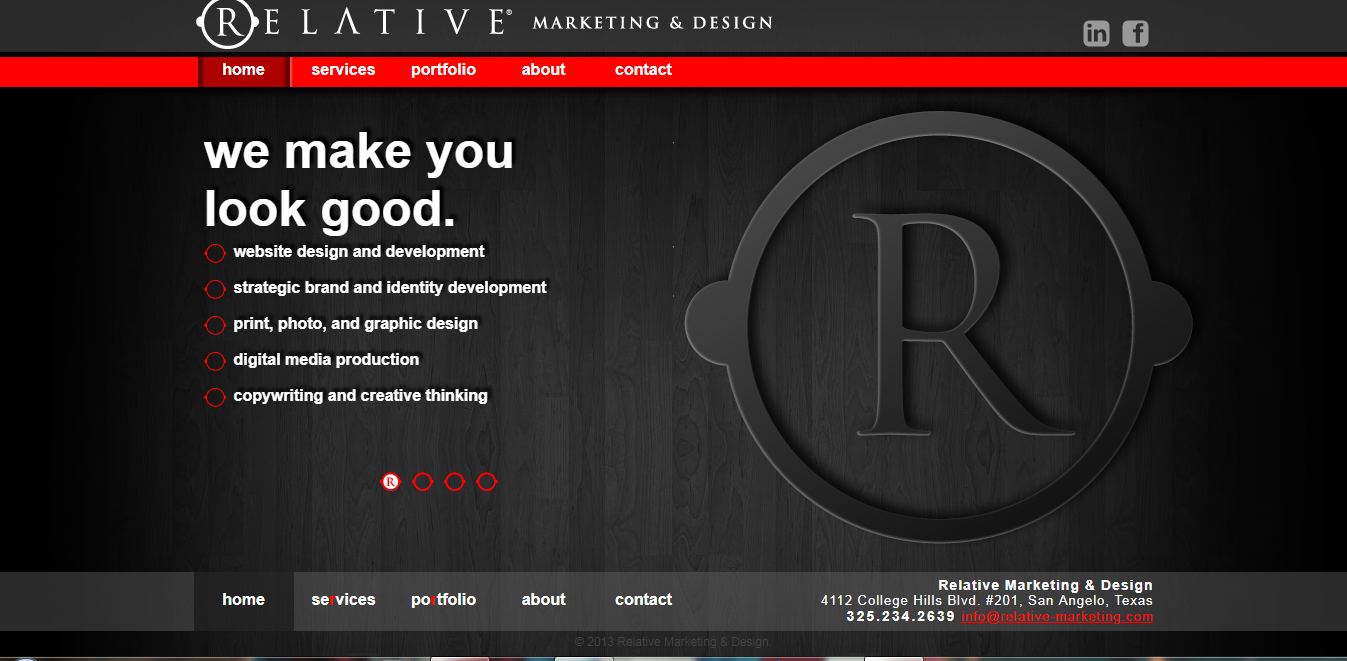This screenshot has height=661, width=1347.
Task: Open the Facebook social icon
Action: pyautogui.click(x=1135, y=33)
